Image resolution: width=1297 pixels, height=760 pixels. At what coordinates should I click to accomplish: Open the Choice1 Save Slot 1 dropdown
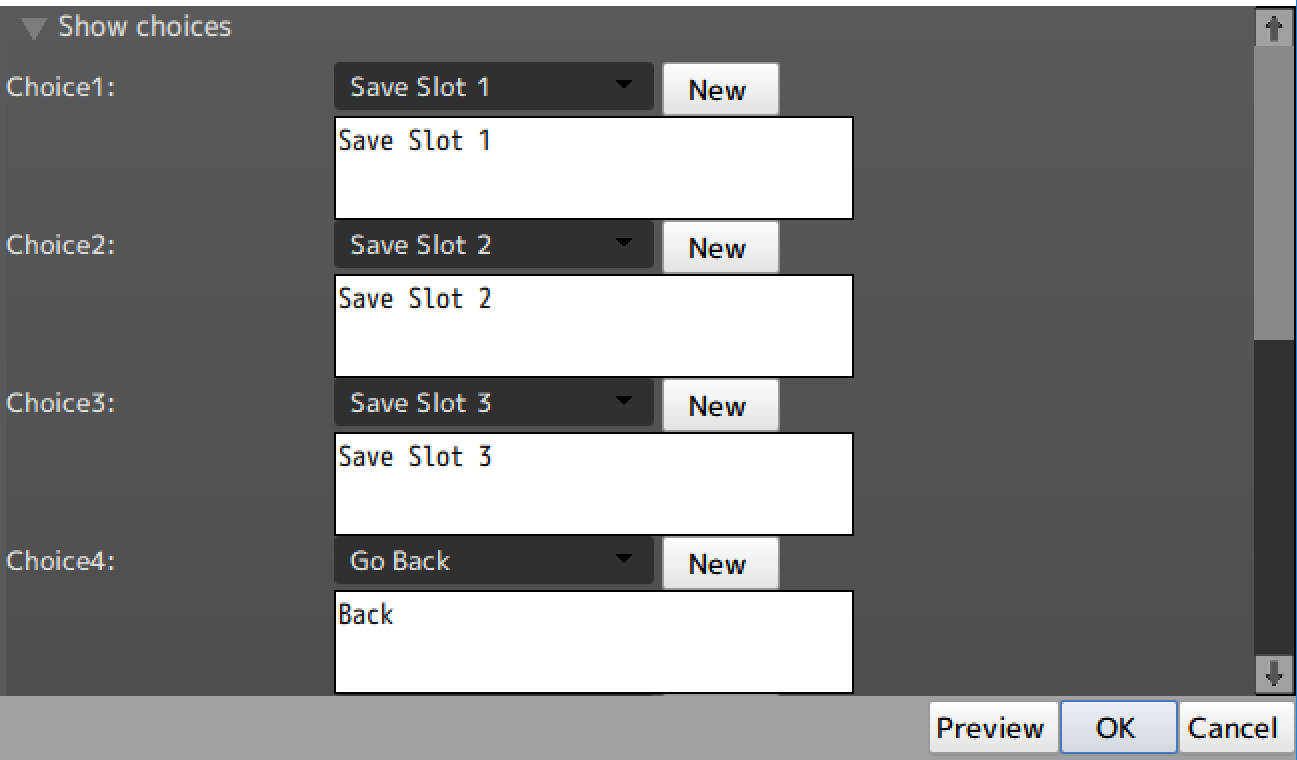[x=493, y=87]
